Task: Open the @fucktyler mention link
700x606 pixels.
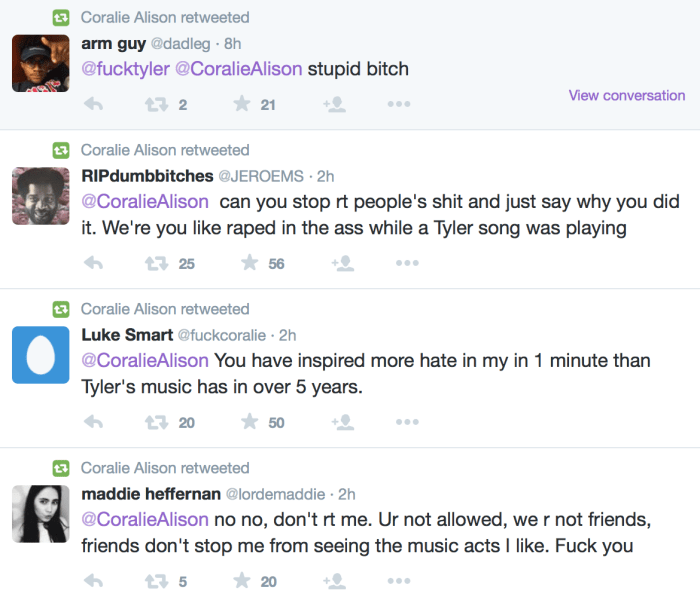Action: point(128,70)
